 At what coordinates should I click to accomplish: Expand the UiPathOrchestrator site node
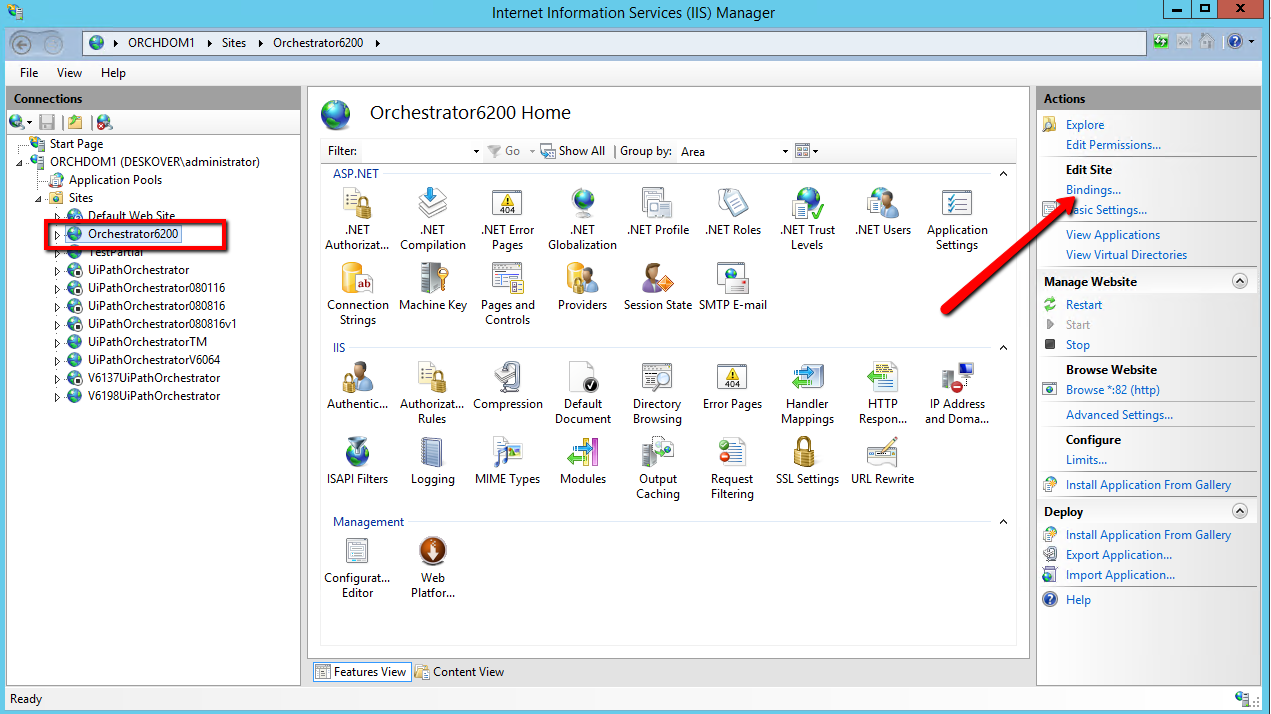click(x=58, y=270)
